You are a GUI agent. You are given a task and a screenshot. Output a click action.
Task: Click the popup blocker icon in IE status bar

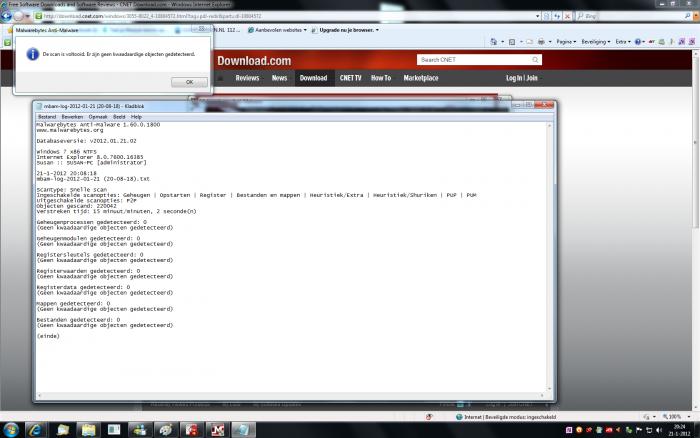pos(429,417)
